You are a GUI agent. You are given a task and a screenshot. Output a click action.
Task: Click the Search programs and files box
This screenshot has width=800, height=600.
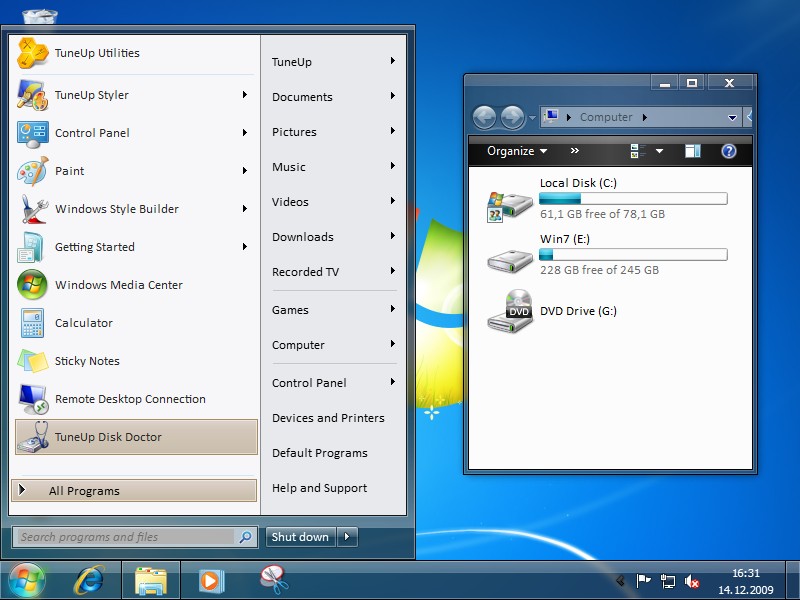pyautogui.click(x=127, y=537)
